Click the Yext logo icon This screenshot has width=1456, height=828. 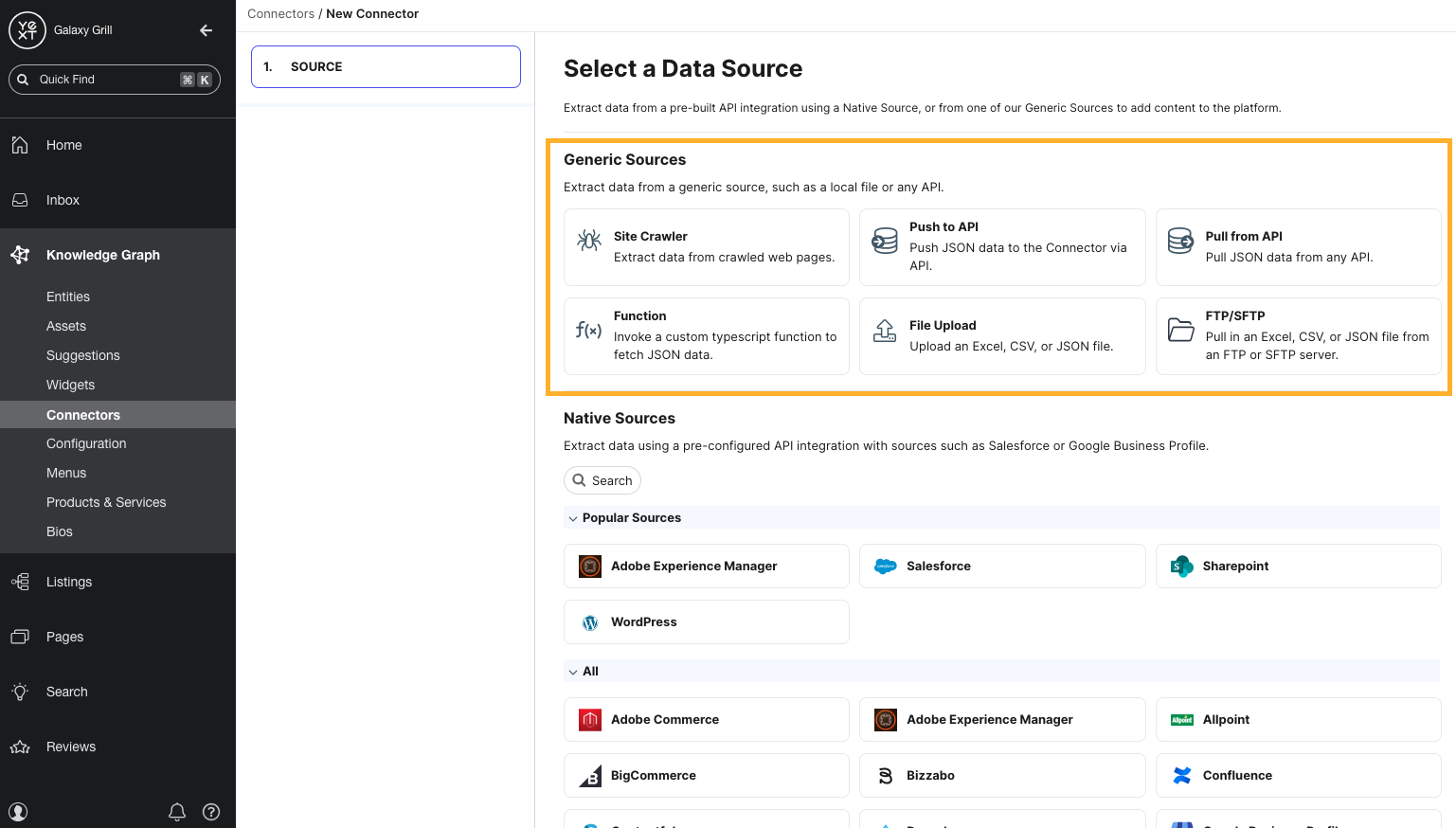point(27,30)
